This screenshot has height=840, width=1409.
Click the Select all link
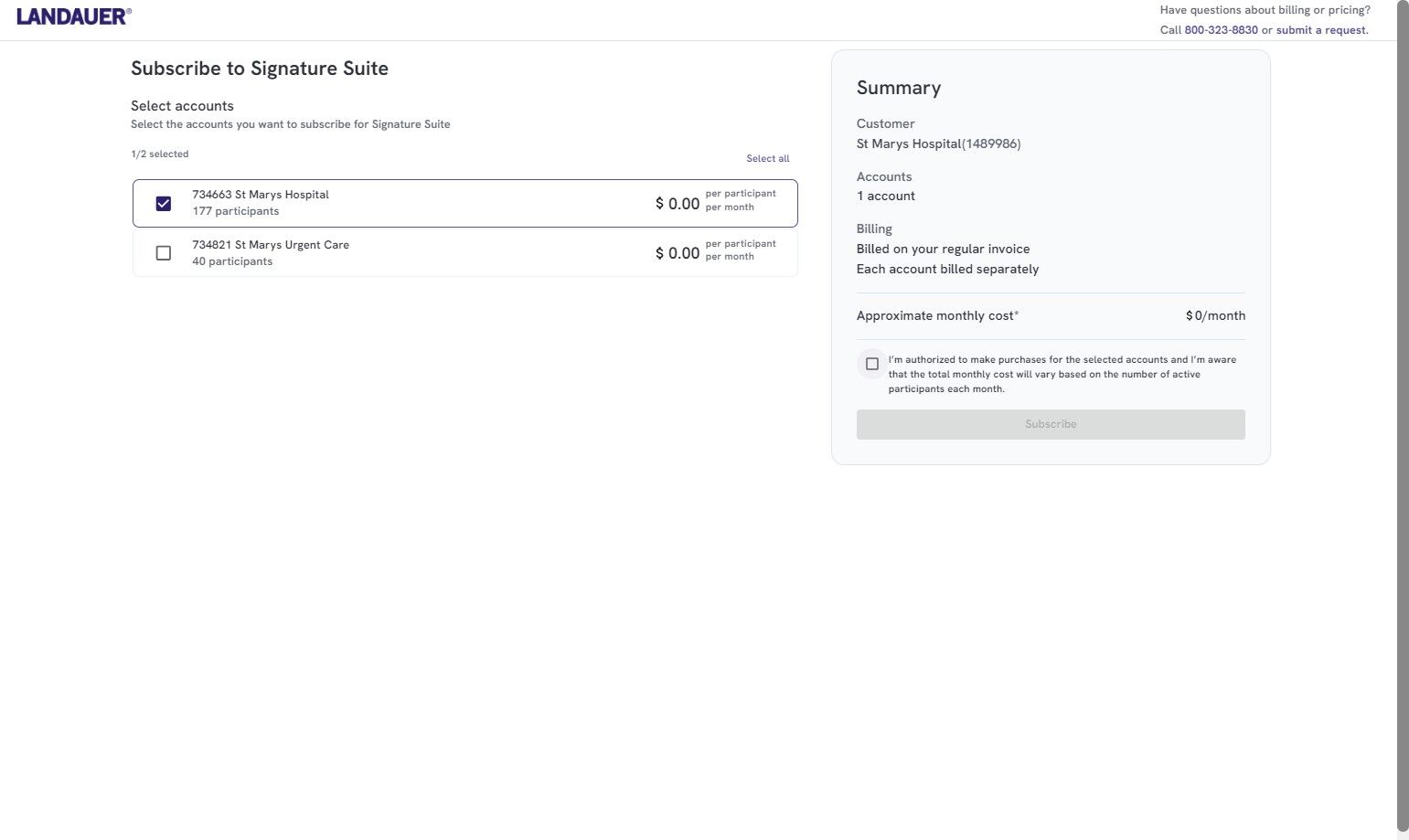(767, 159)
